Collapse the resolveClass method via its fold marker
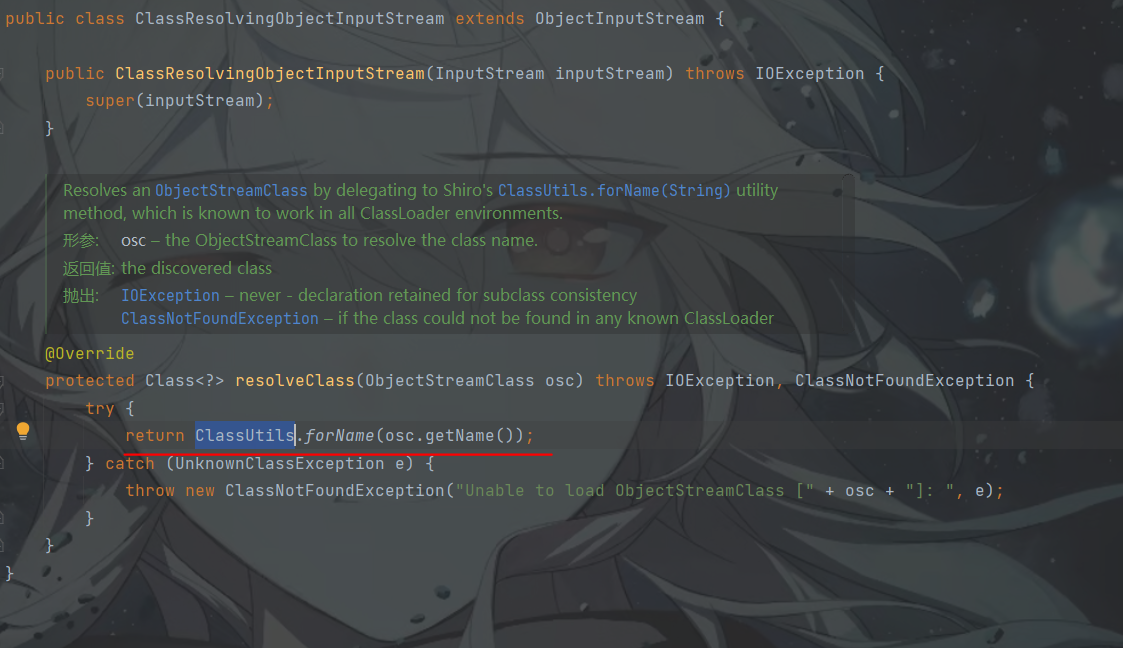The height and width of the screenshot is (648, 1123). coord(2,382)
